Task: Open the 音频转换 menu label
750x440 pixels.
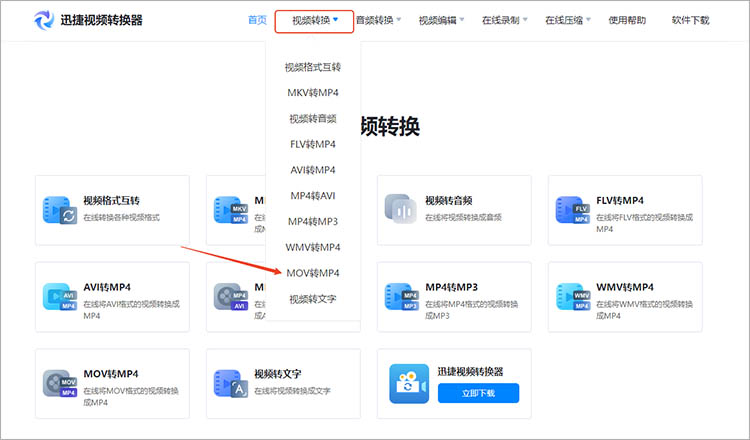Action: click(375, 20)
